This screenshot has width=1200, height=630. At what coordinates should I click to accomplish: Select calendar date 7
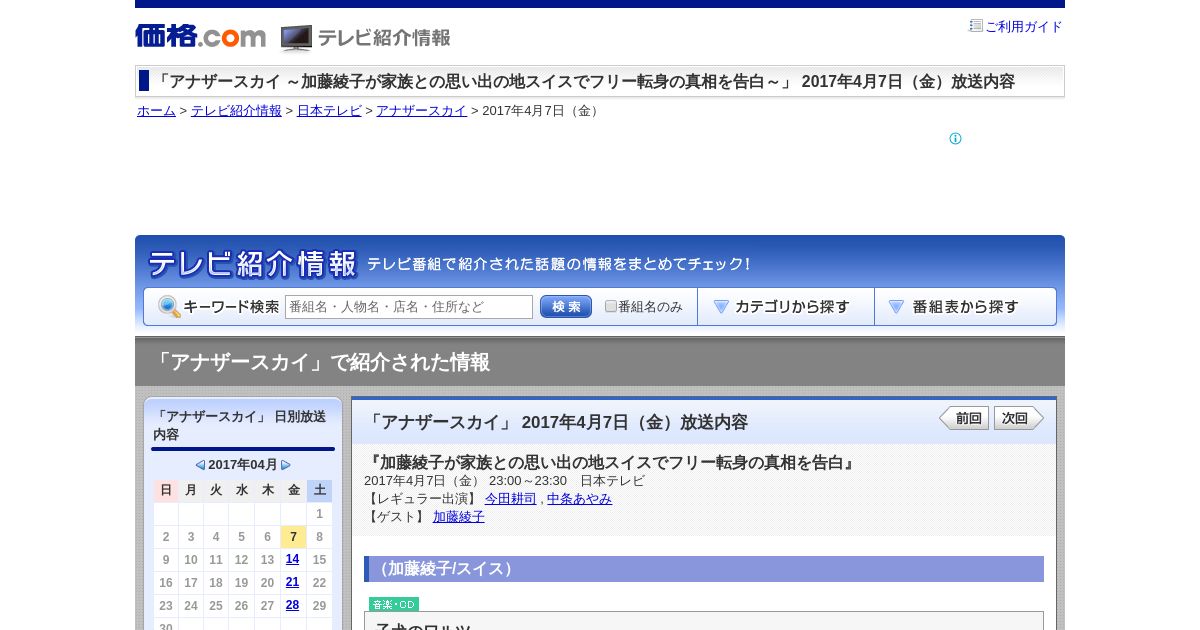pos(293,537)
